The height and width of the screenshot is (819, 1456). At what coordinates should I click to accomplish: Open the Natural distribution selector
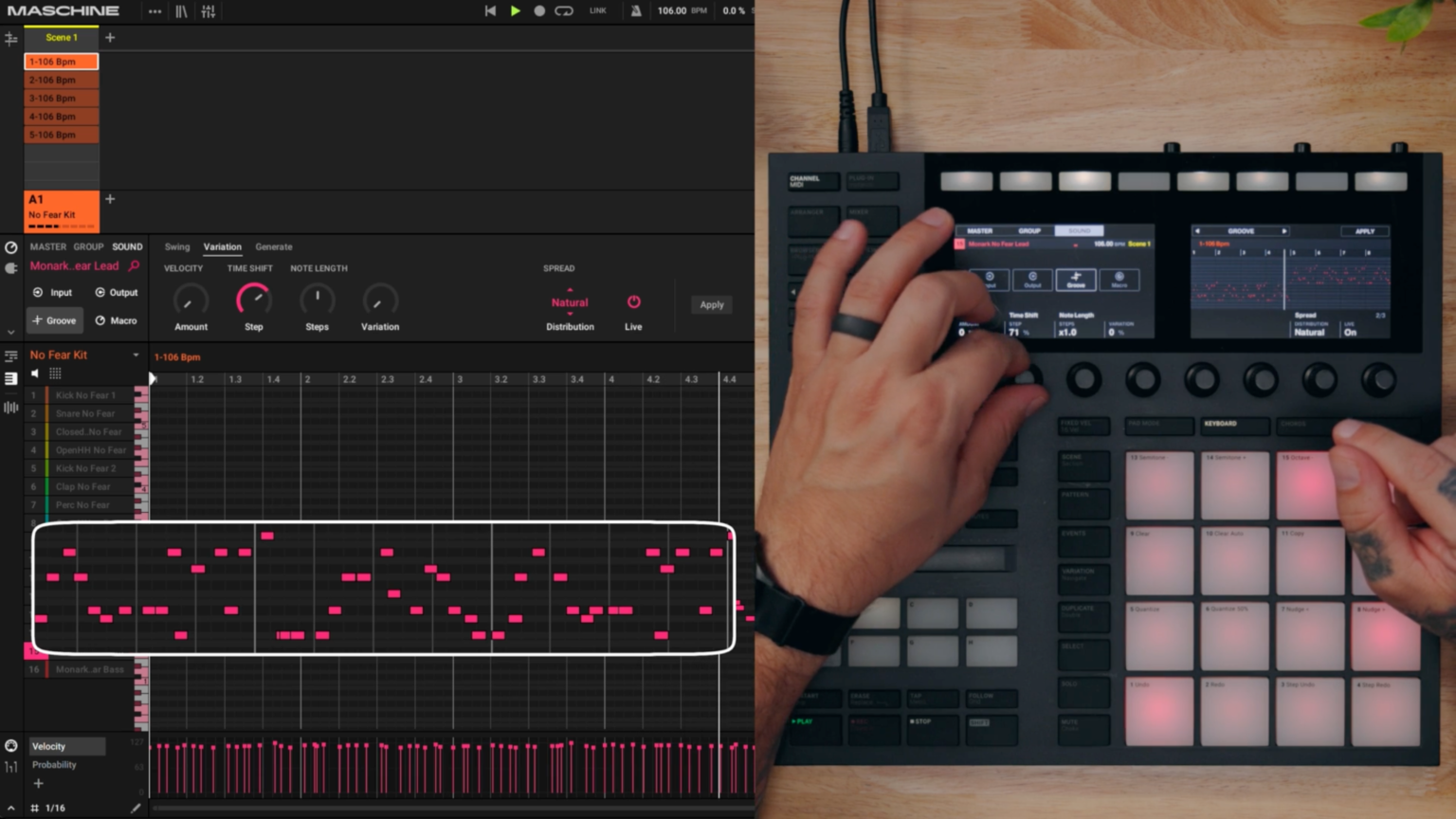(x=570, y=302)
